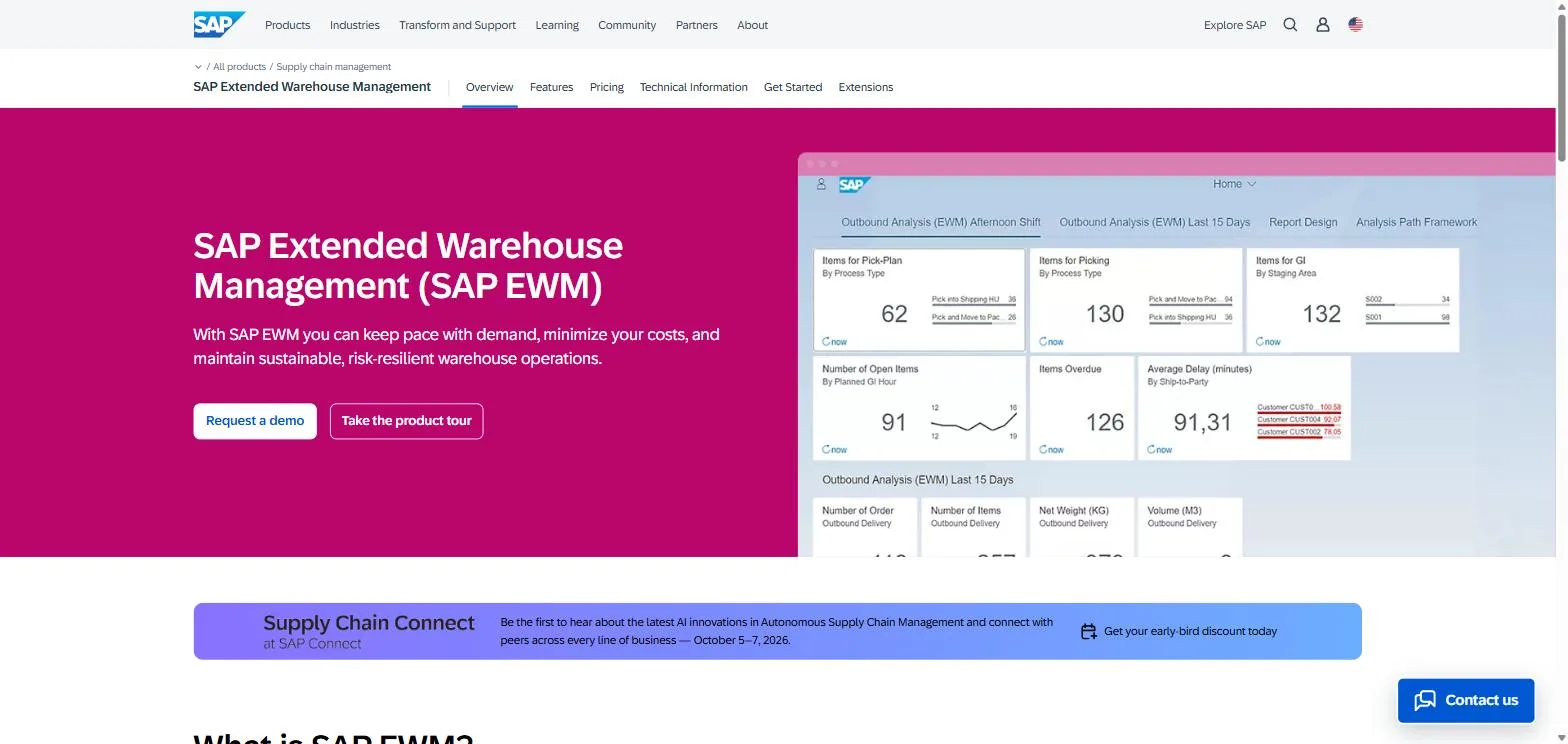Click the Number of Open Items tile
Screen dimensions: 1568x744
pos(919,408)
